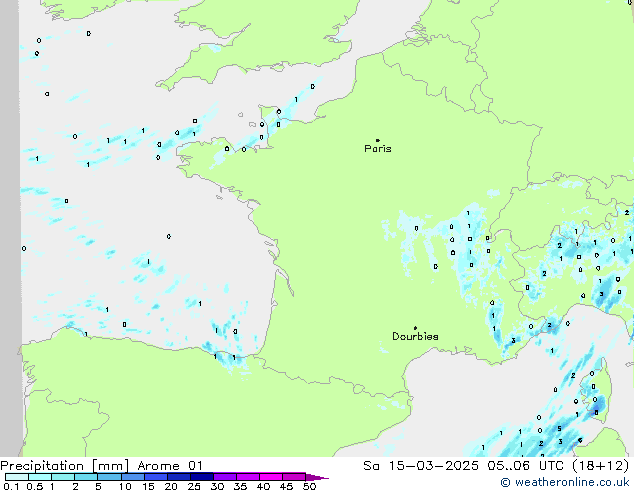Click the legend arrow tip beyond 50 mm
The image size is (634, 490).
319,477
